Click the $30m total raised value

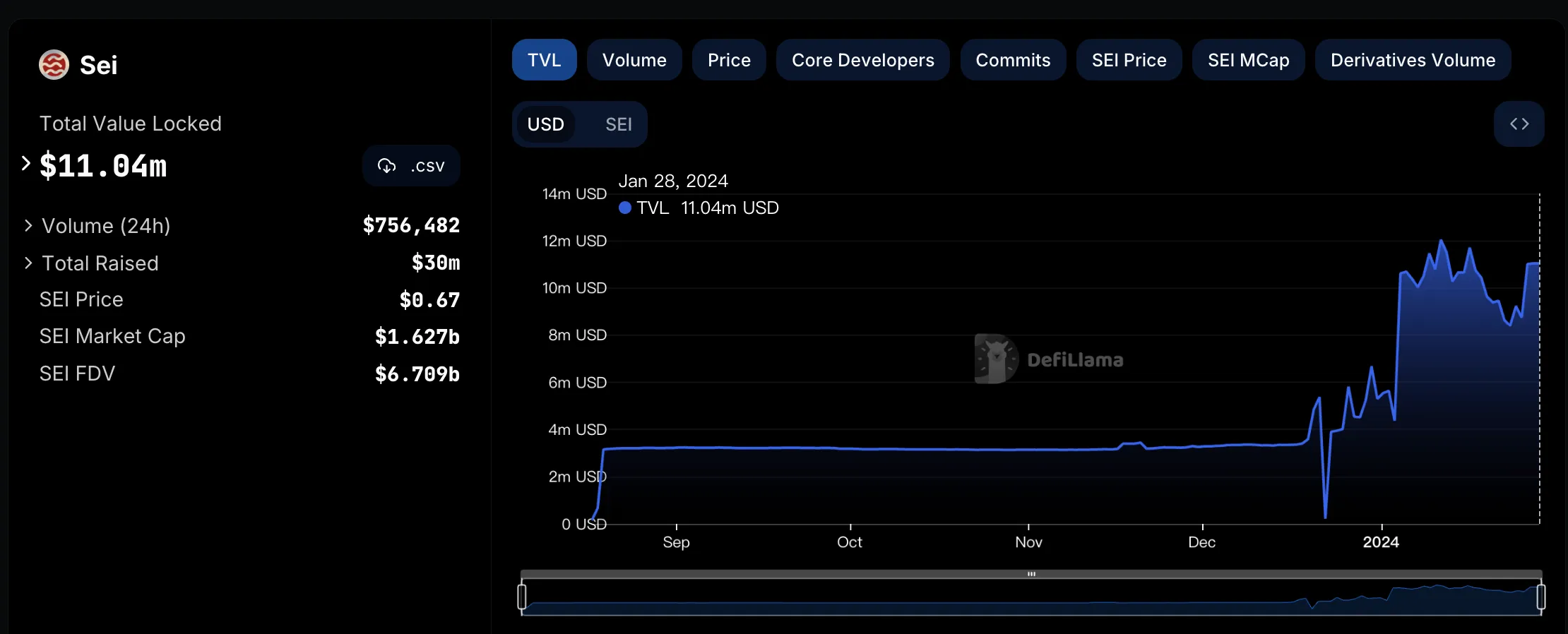pyautogui.click(x=436, y=263)
